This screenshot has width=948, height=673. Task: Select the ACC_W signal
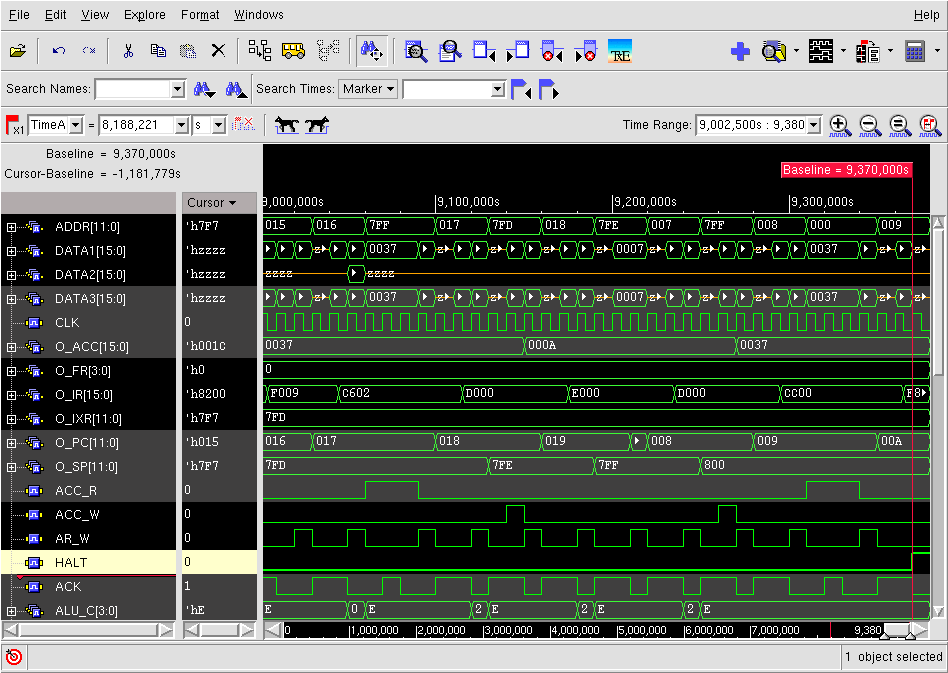click(77, 515)
